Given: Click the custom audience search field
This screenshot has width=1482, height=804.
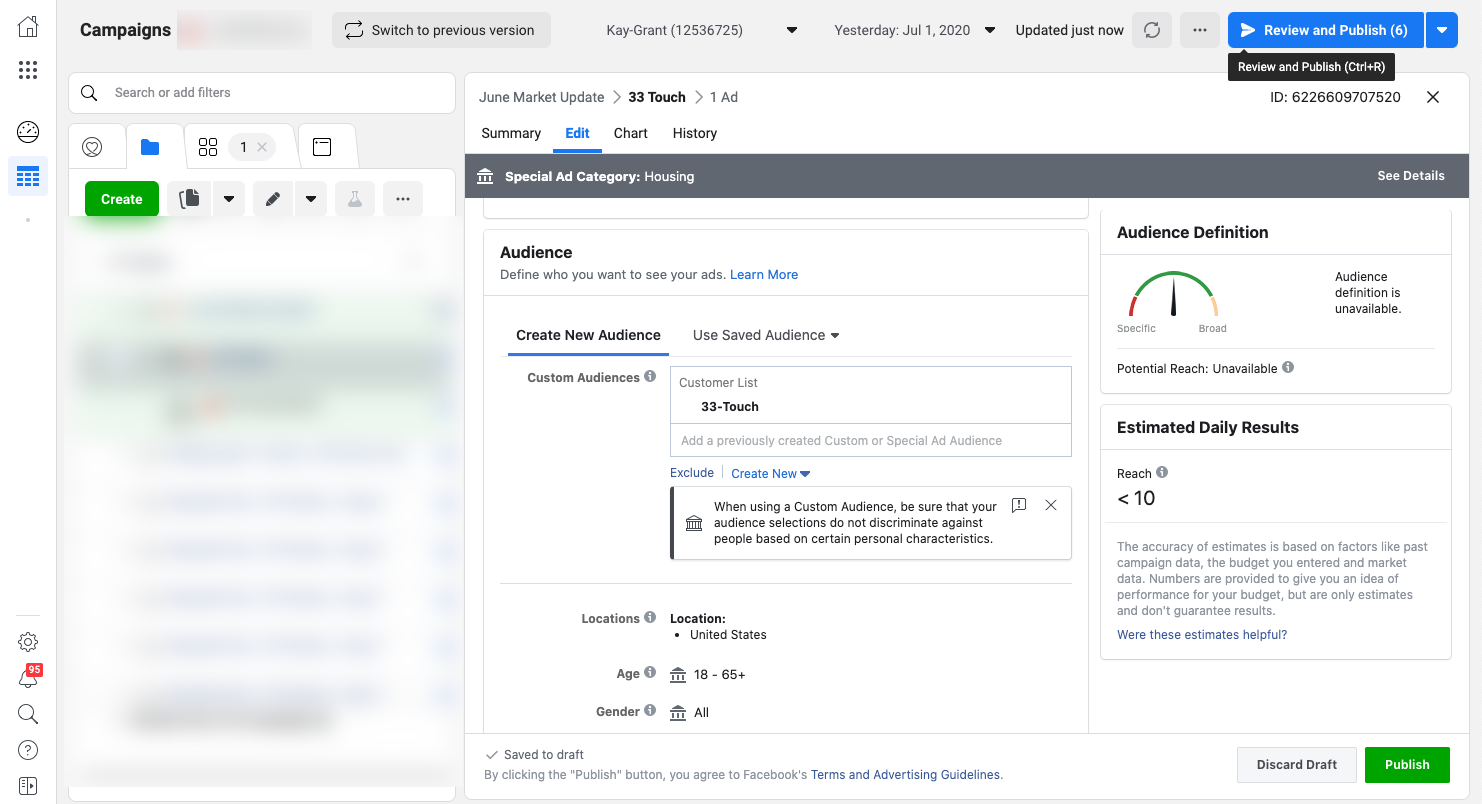Looking at the screenshot, I should (x=870, y=441).
